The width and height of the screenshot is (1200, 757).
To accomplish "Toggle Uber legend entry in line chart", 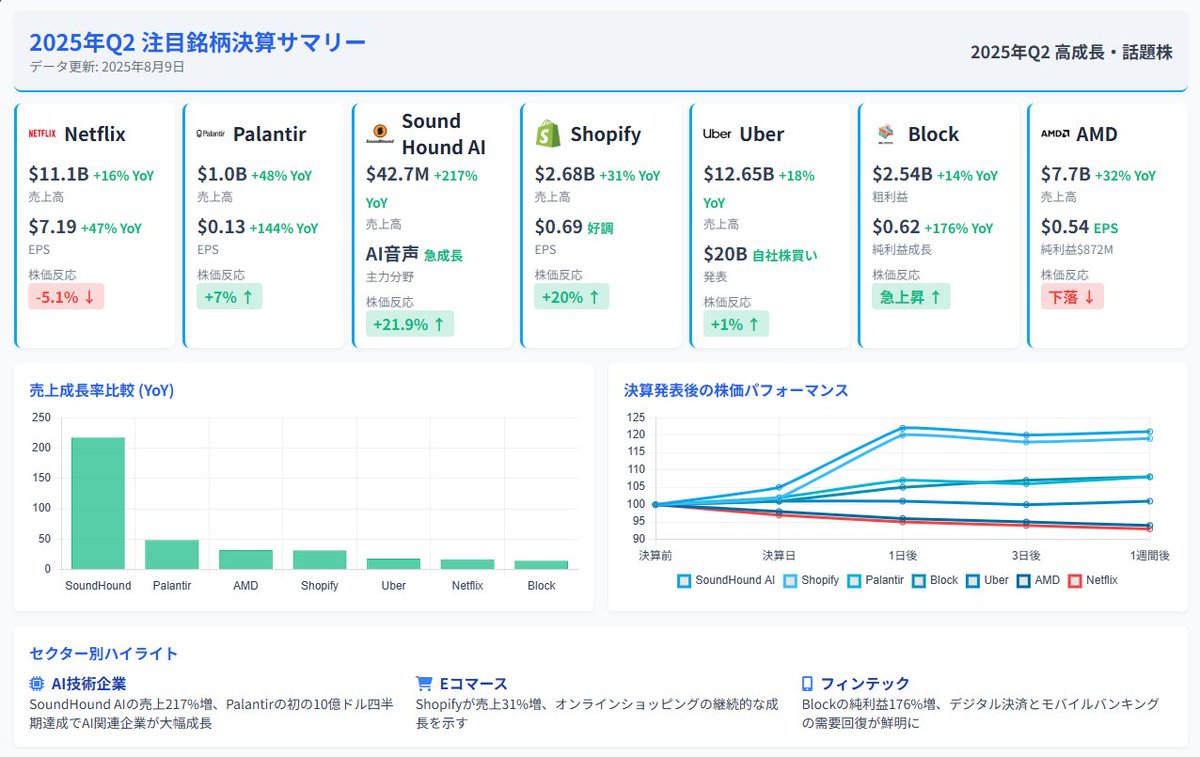I will [x=988, y=580].
